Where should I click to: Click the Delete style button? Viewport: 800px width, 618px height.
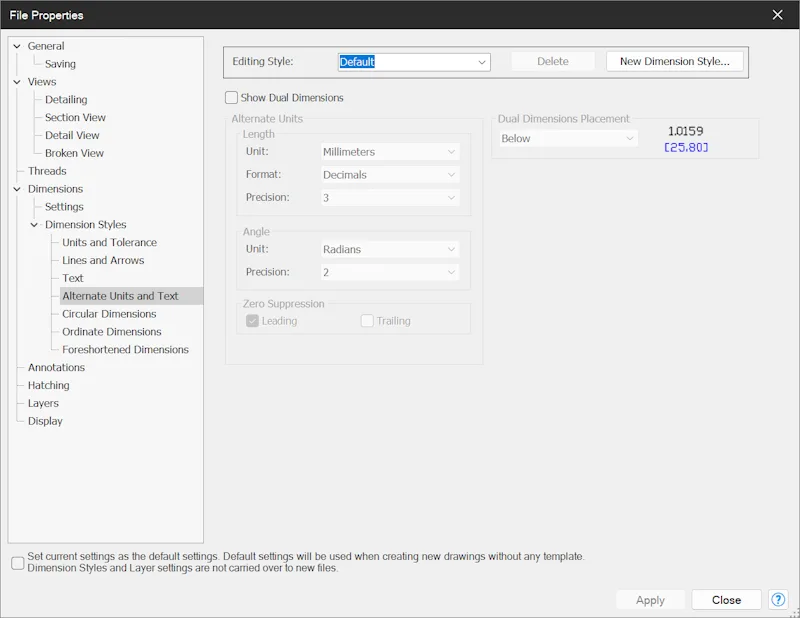click(553, 61)
